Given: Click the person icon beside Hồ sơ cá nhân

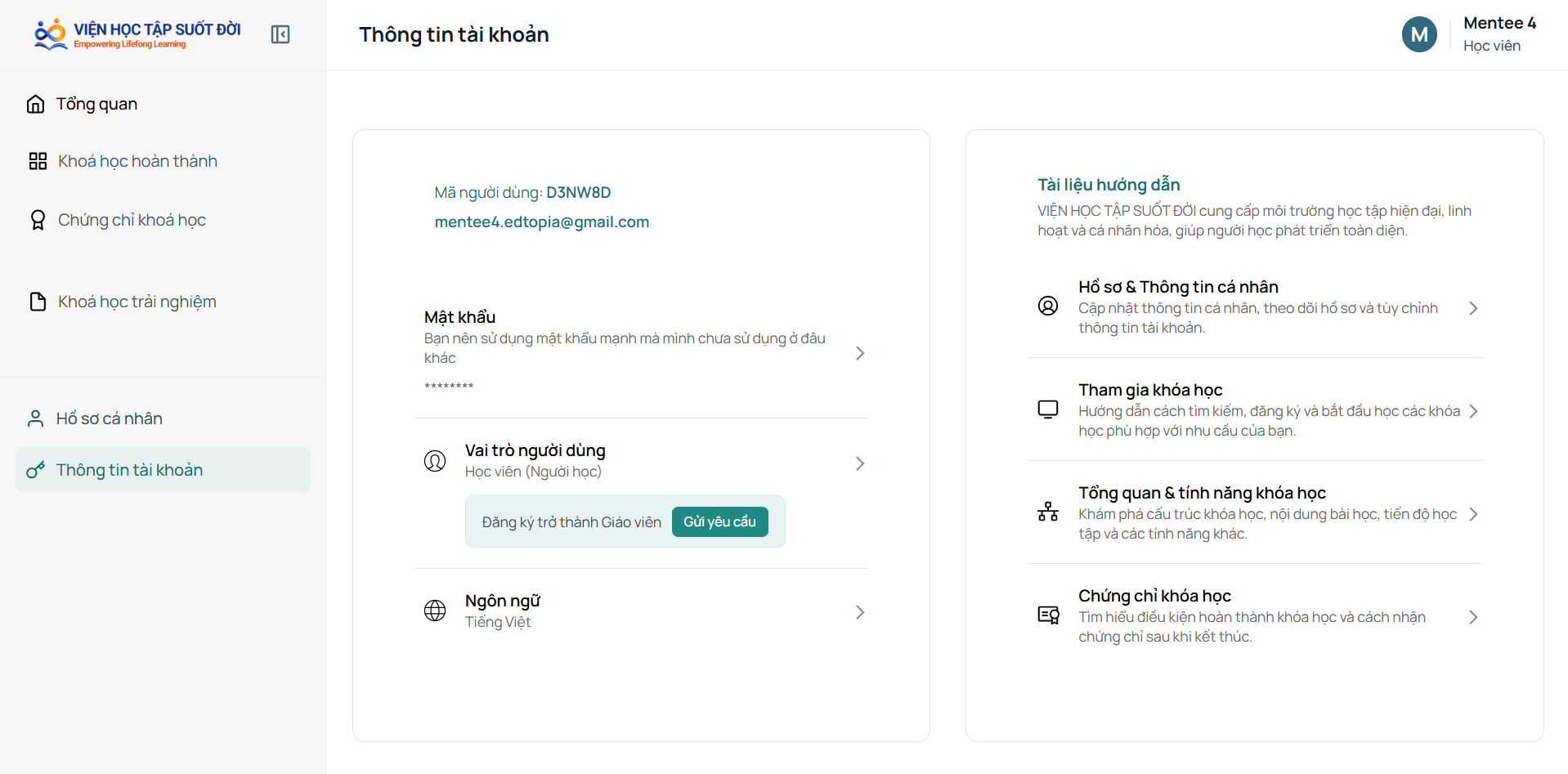Looking at the screenshot, I should pyautogui.click(x=35, y=418).
